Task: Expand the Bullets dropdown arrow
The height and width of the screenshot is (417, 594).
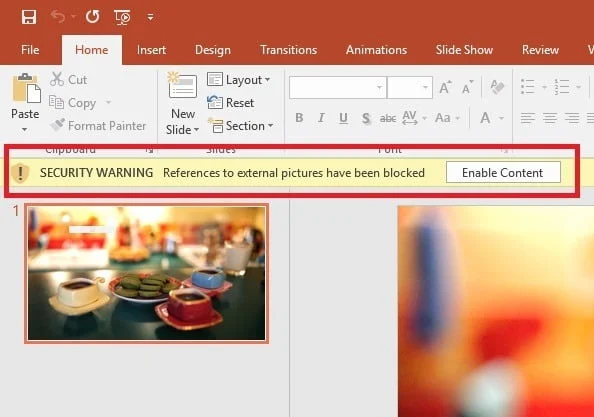Action: (x=544, y=87)
